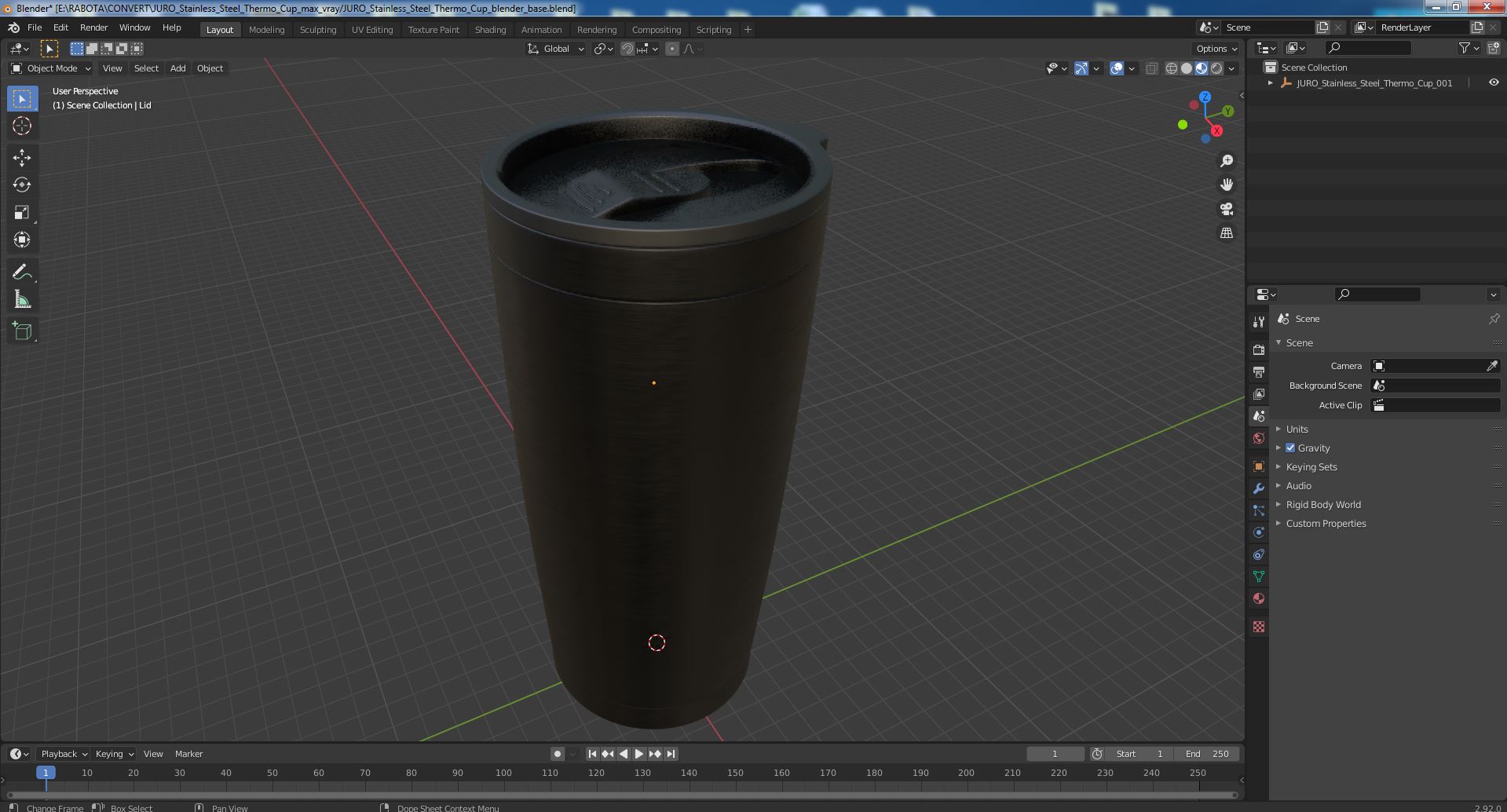Viewport: 1507px width, 812px height.
Task: Click the zoom viewport icon
Action: click(1226, 161)
